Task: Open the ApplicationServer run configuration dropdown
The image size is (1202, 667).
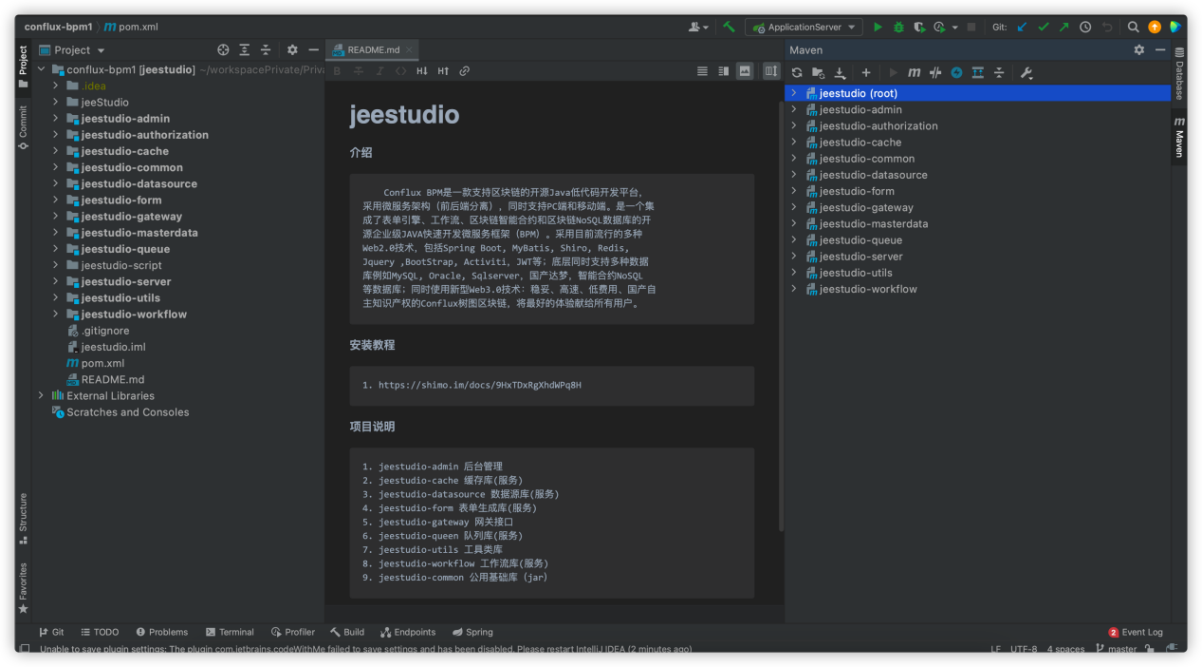Action: pos(803,27)
